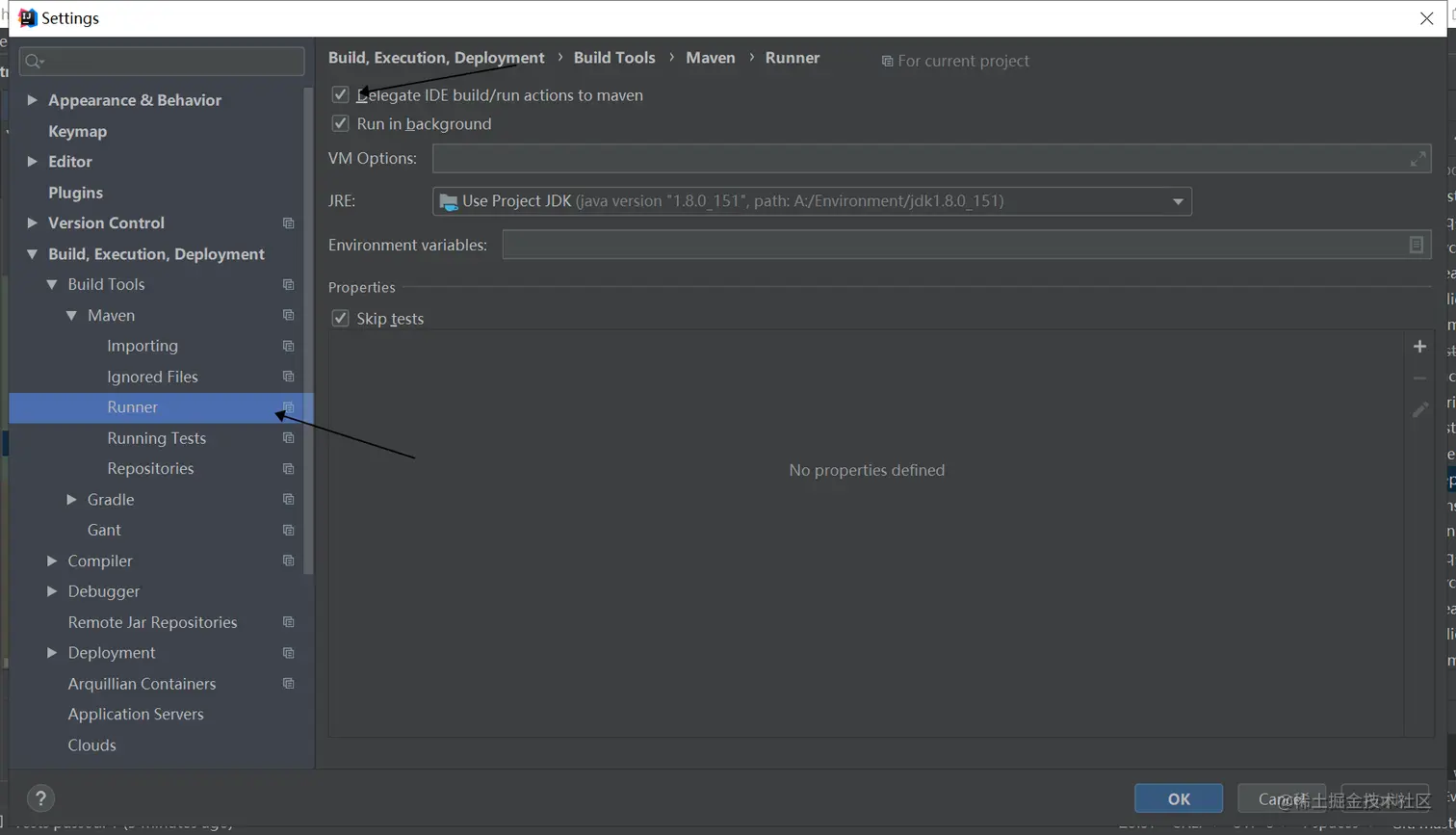
Task: Click into Environment variables field
Action: coord(967,245)
